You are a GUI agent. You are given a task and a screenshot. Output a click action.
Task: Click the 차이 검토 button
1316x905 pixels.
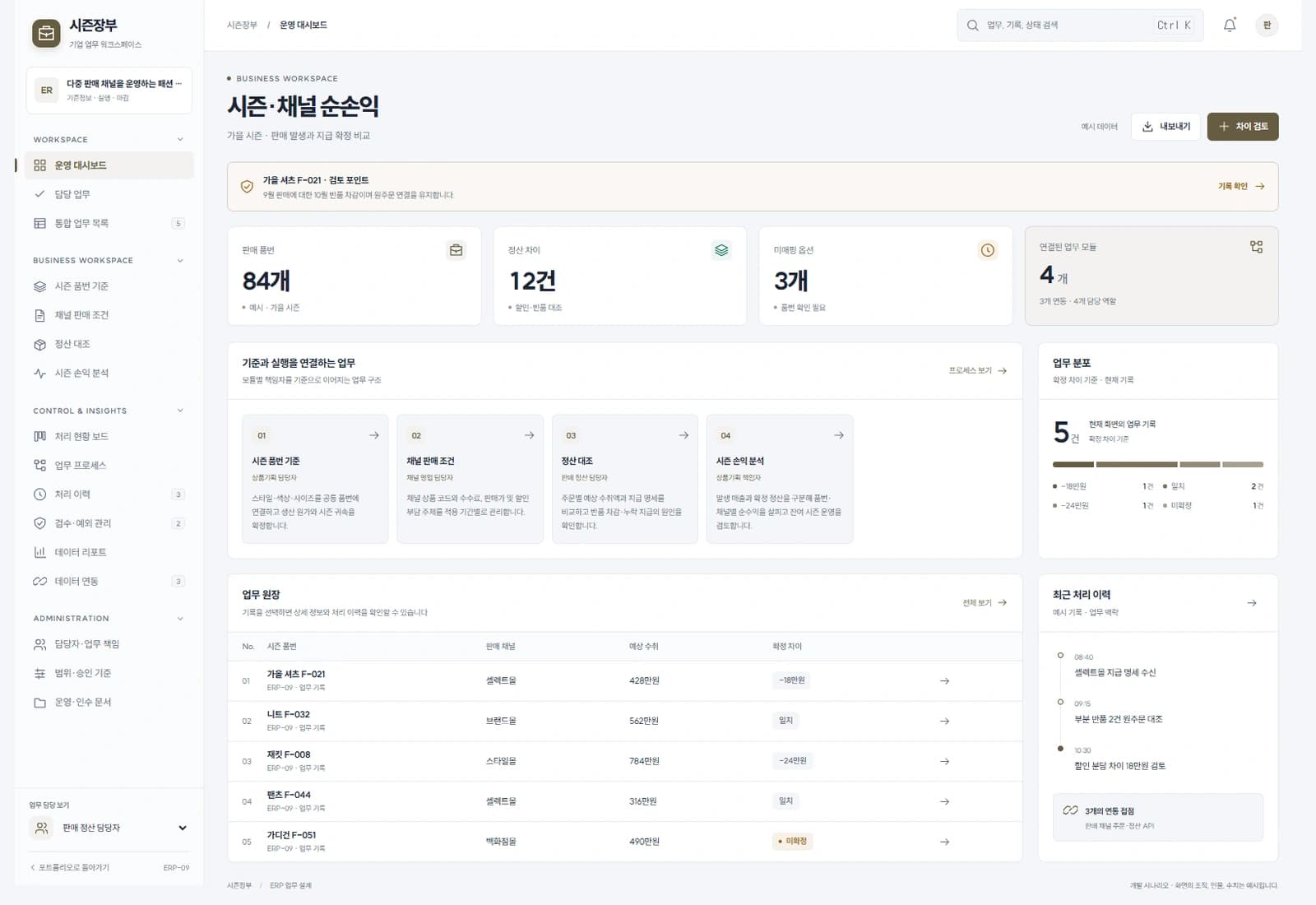pyautogui.click(x=1243, y=127)
